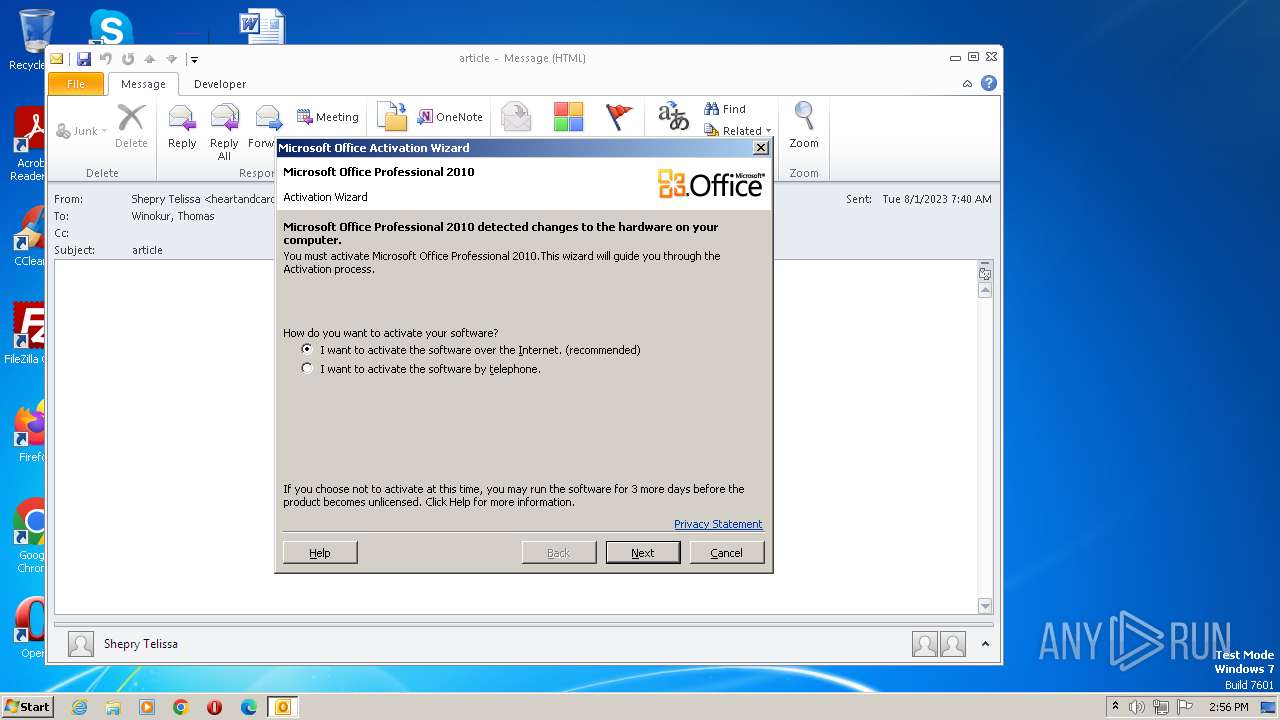Click Reply in the message ribbon
Screen dimensions: 1280x720
pos(182,127)
